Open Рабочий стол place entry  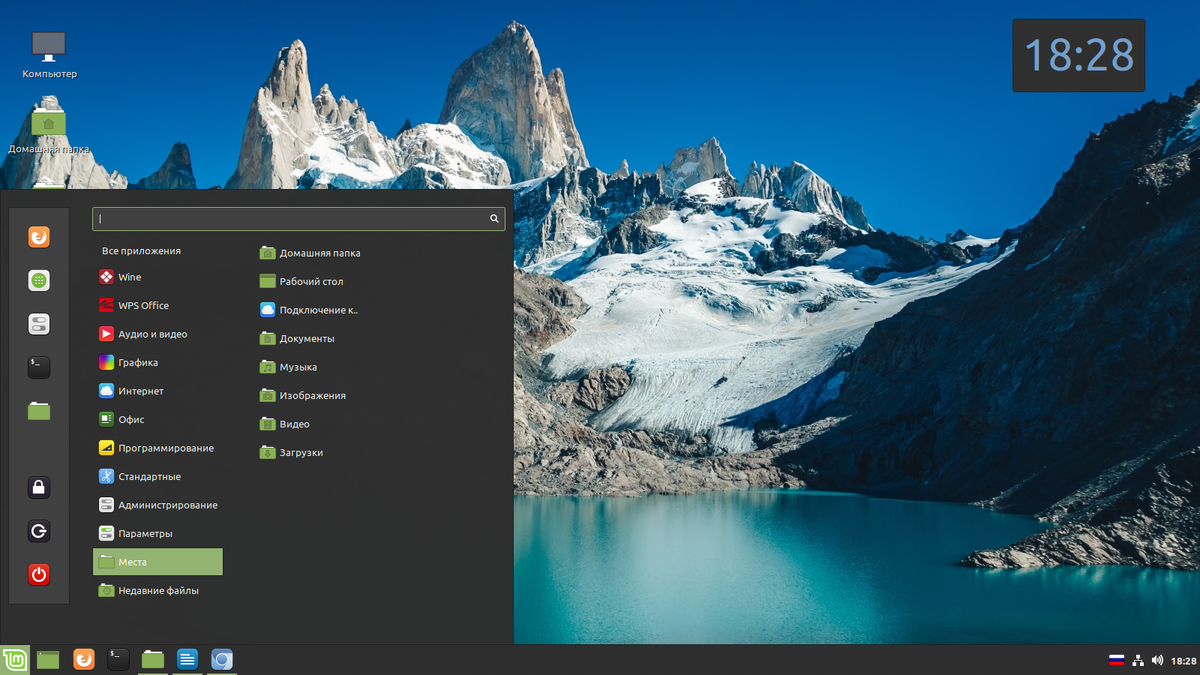(302, 282)
